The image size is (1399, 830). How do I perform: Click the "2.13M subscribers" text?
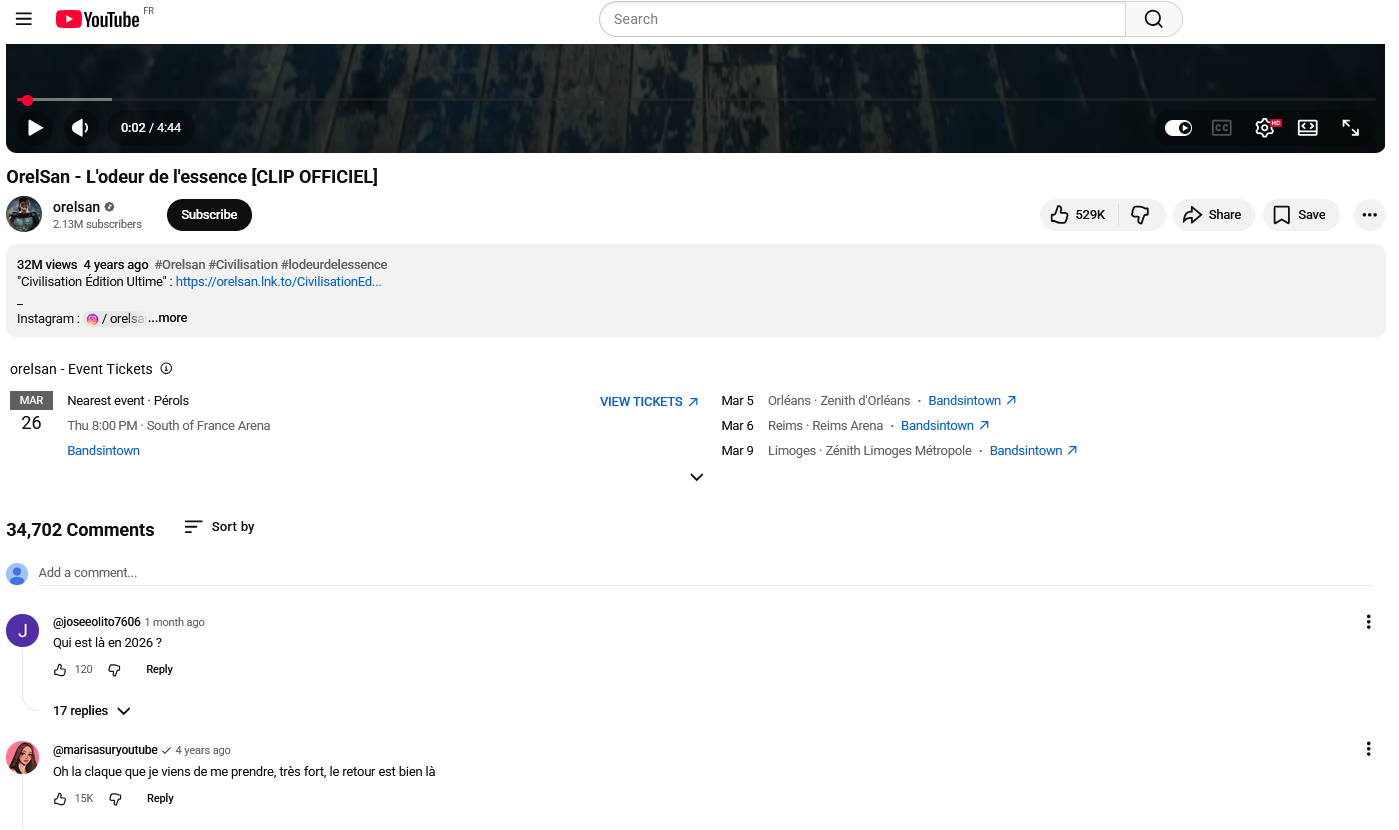coord(97,225)
